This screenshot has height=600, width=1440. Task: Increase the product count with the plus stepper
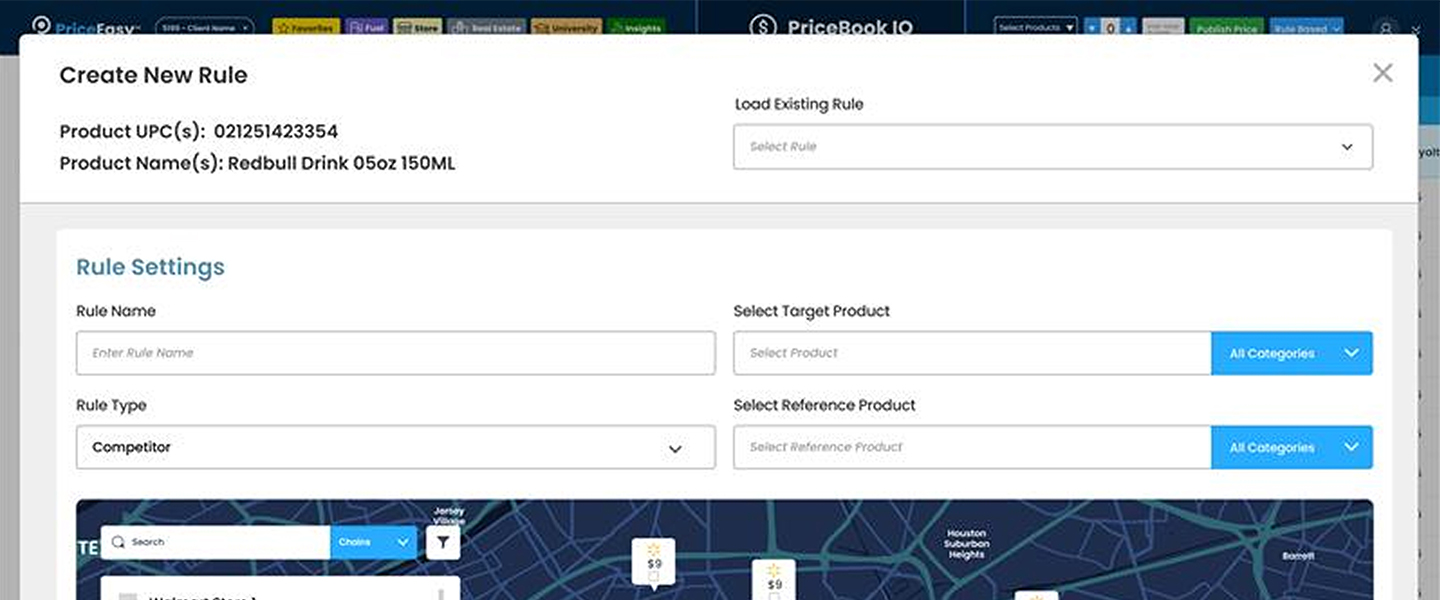[1129, 27]
